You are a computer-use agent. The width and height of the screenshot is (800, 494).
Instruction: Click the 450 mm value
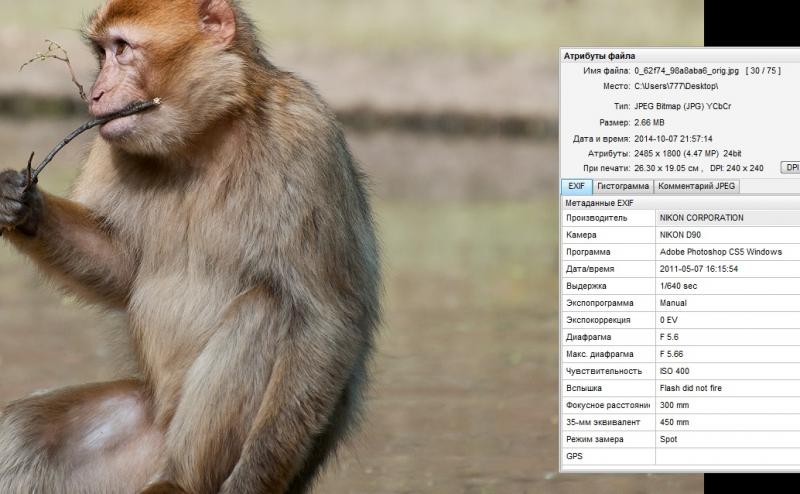674,422
